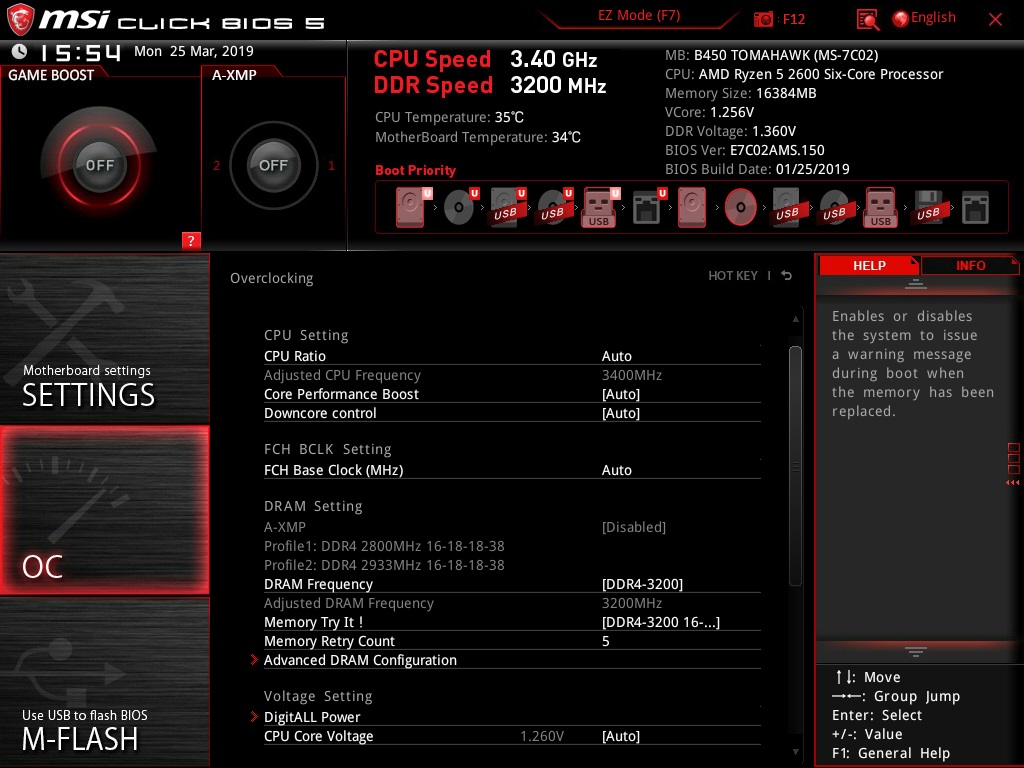
Task: Open the red question mark help button
Action: pyautogui.click(x=191, y=240)
